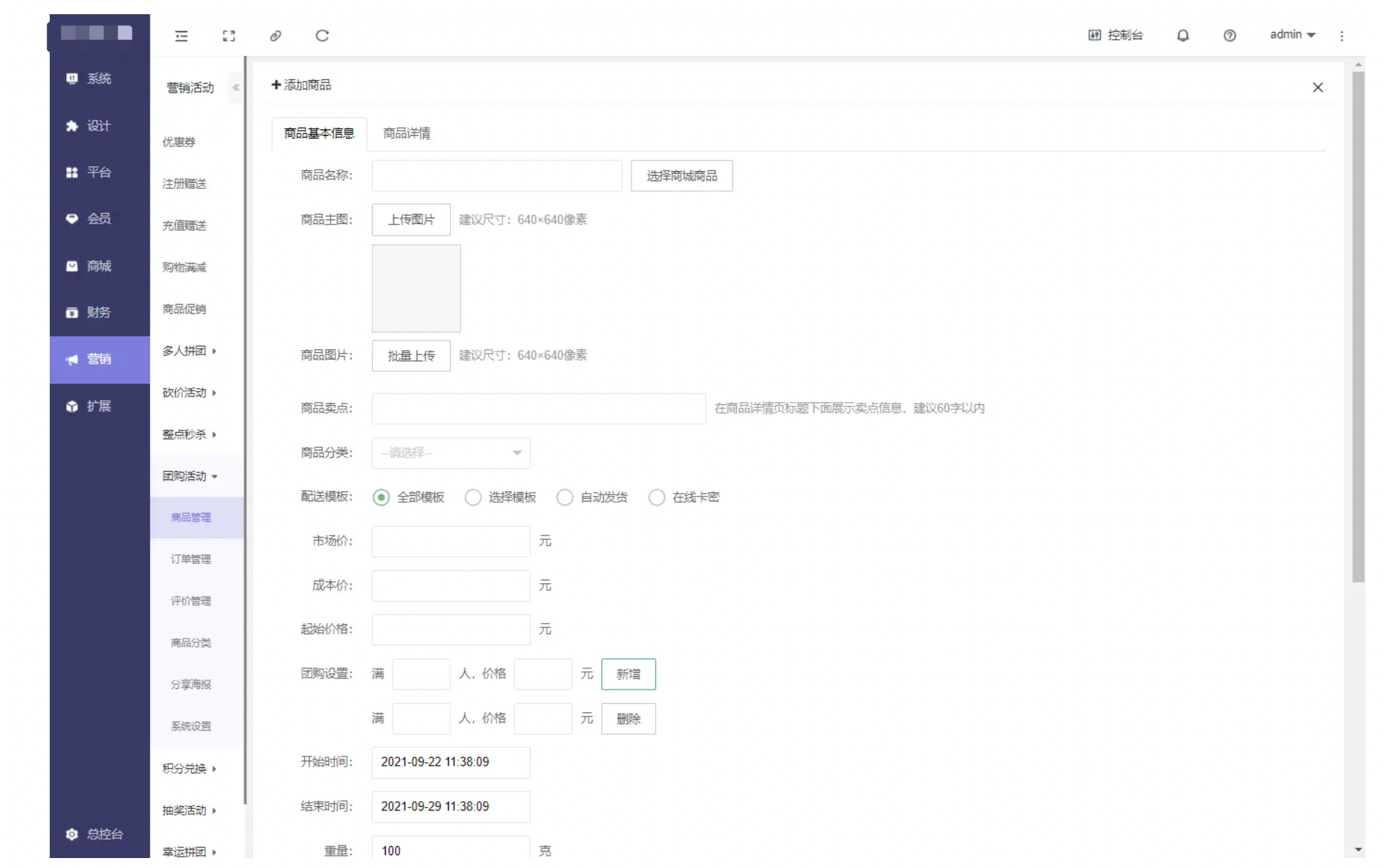Focus the 商品名称 input field
The width and height of the screenshot is (1384, 868).
[497, 175]
